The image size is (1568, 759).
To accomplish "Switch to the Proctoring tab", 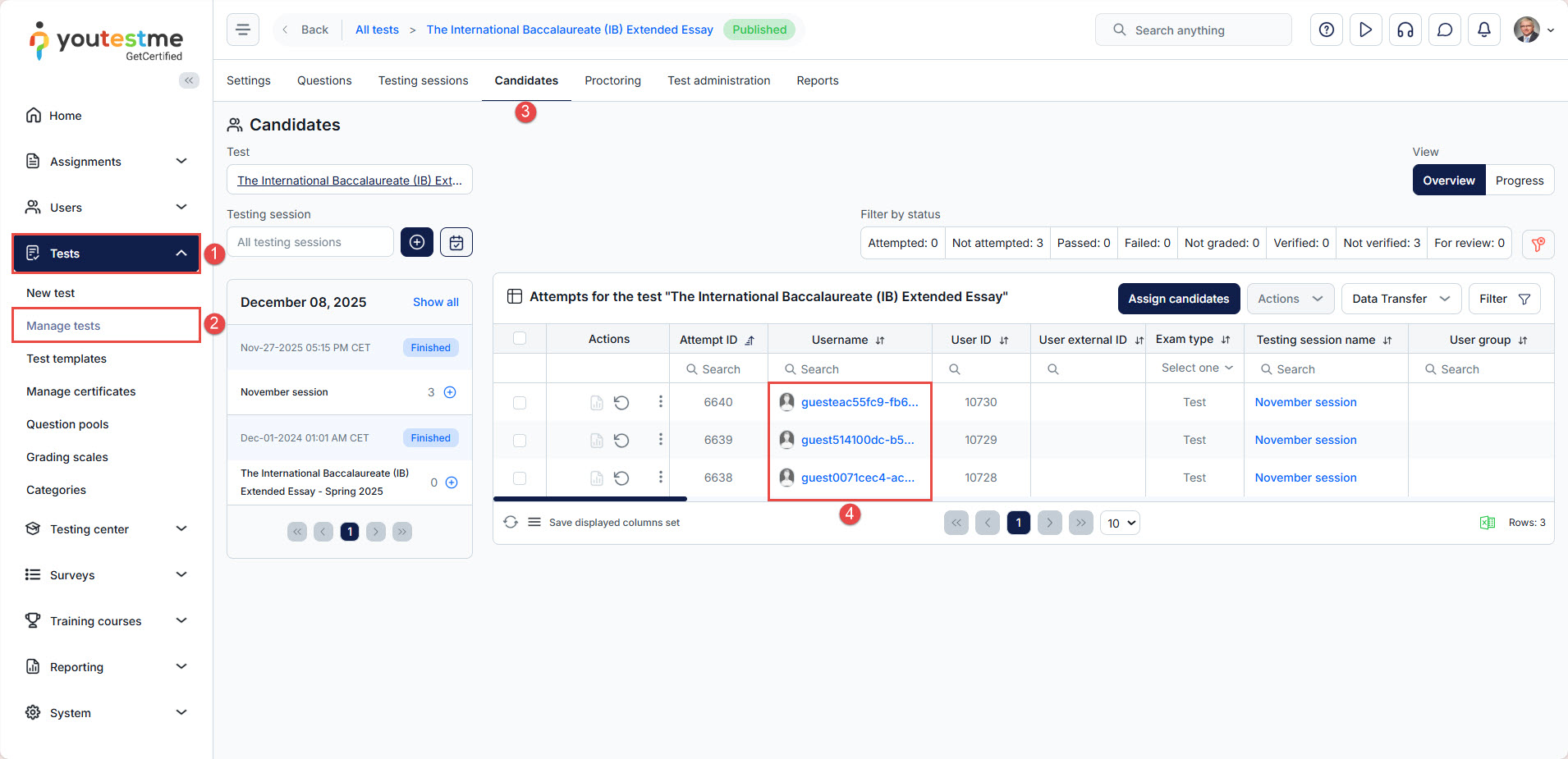I will pyautogui.click(x=612, y=80).
